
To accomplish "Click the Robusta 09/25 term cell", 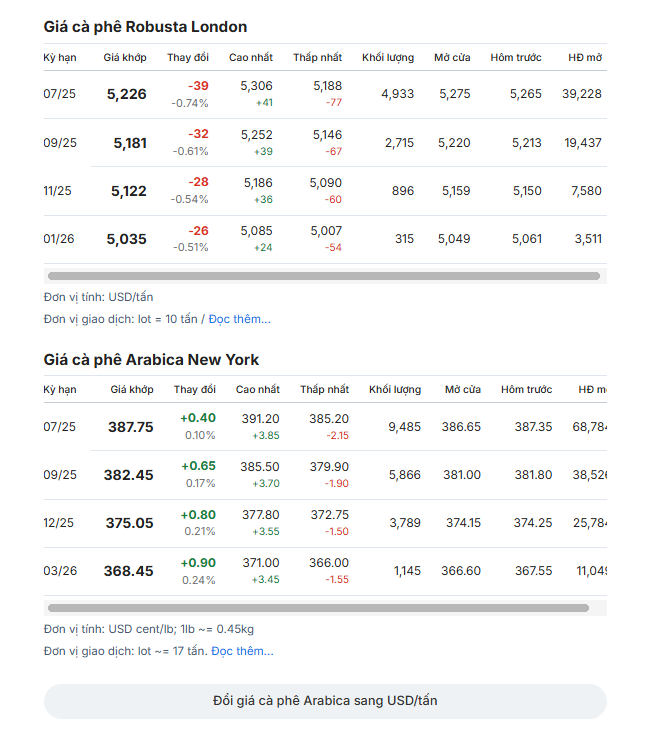I will pyautogui.click(x=60, y=143).
